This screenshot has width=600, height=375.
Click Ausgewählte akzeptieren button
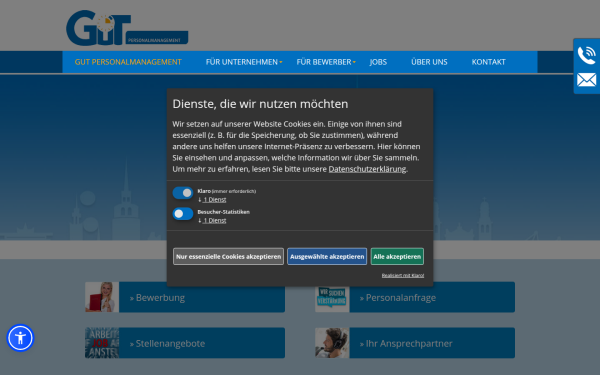pos(327,256)
